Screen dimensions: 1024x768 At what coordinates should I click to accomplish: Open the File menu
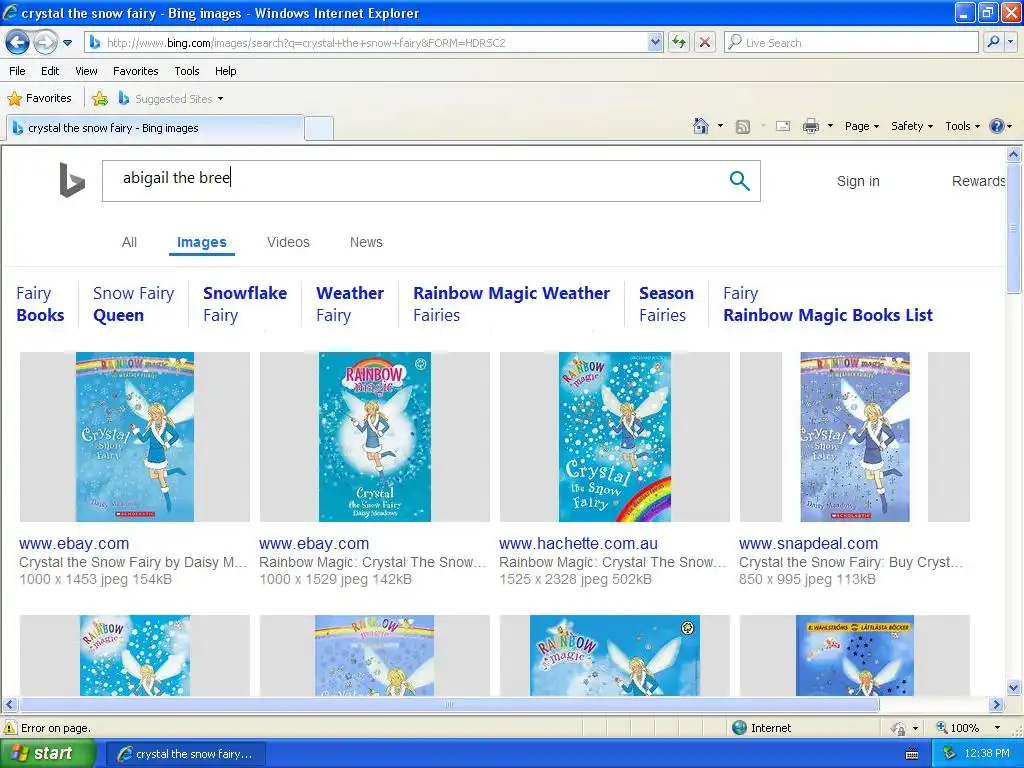coord(17,71)
